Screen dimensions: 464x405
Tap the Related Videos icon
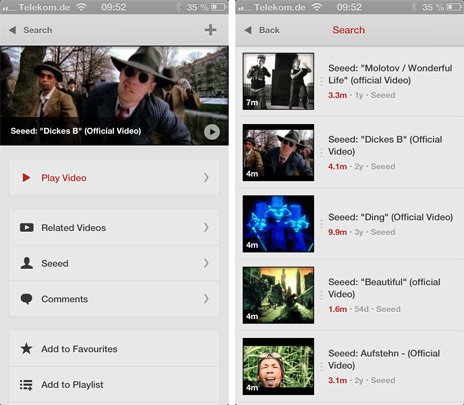[27, 228]
